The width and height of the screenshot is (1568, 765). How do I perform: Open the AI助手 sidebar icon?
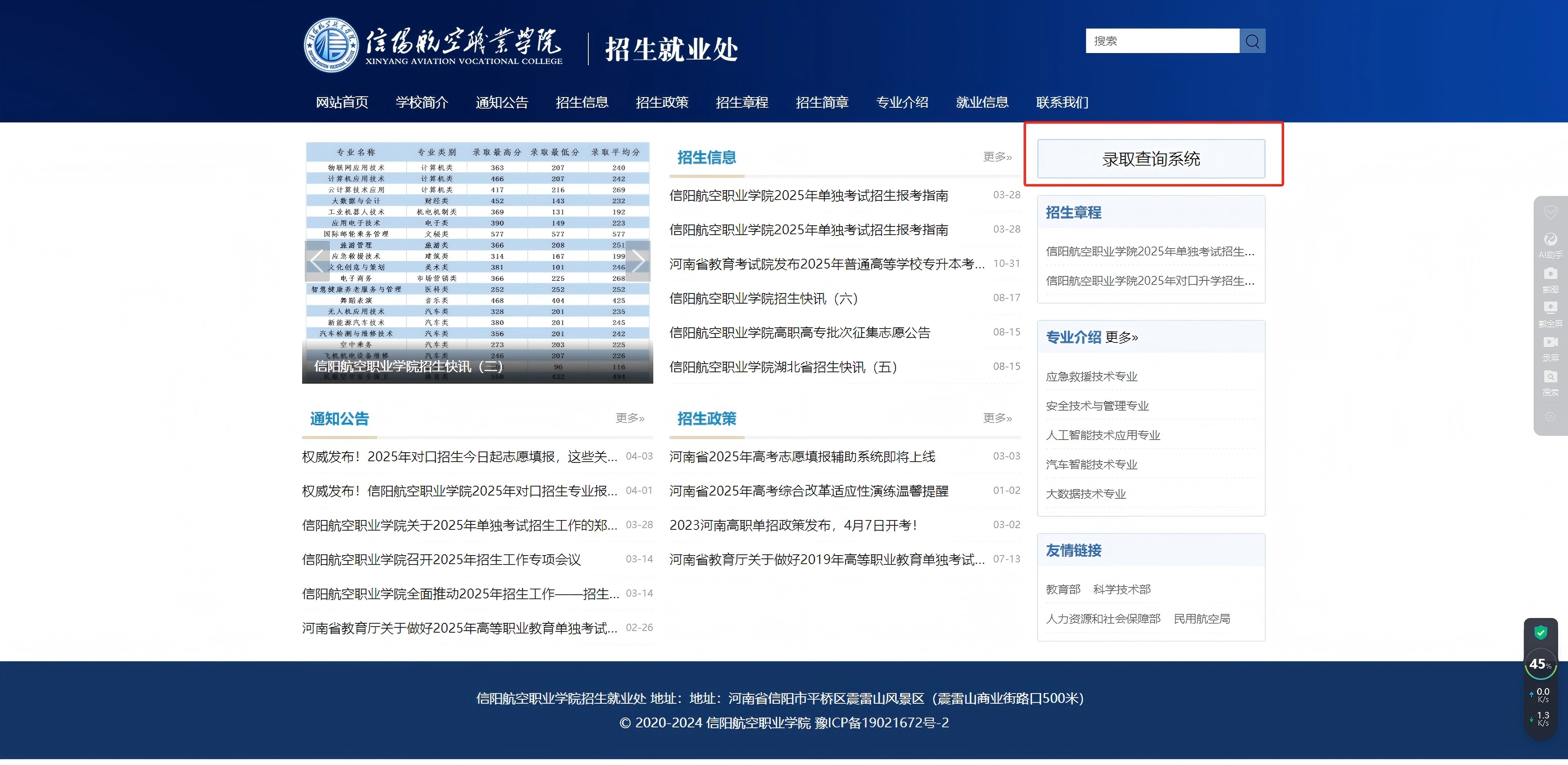coord(1550,240)
